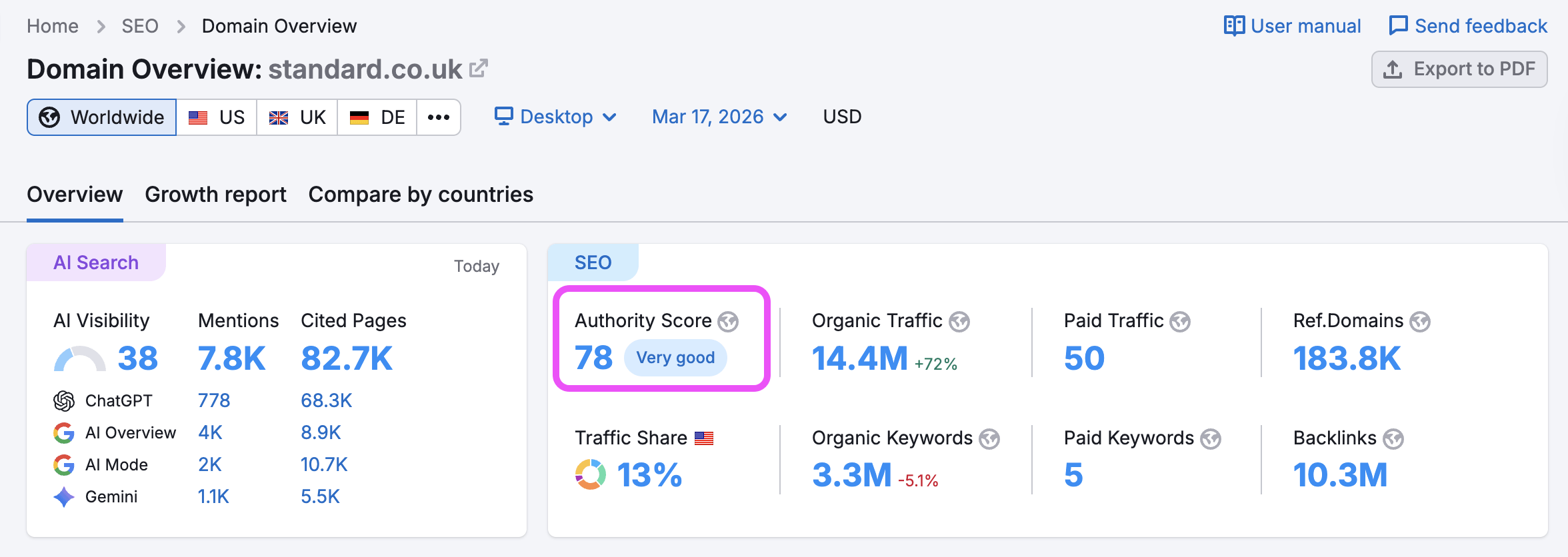Viewport: 1568px width, 557px height.
Task: Go to SEO in breadcrumb
Action: [140, 26]
